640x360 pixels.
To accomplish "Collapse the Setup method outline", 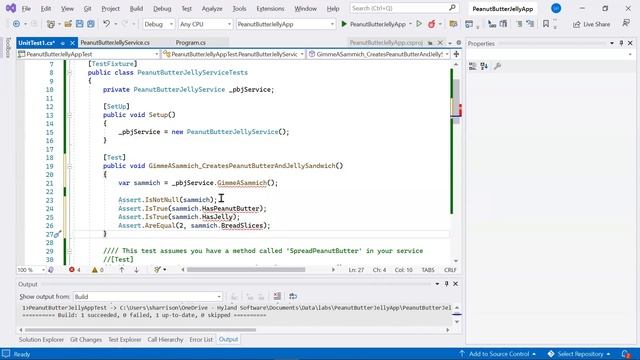I will click(x=69, y=115).
